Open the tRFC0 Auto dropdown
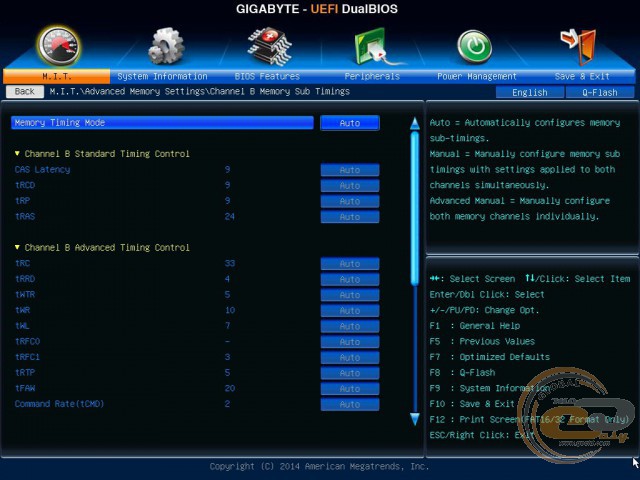 click(350, 342)
